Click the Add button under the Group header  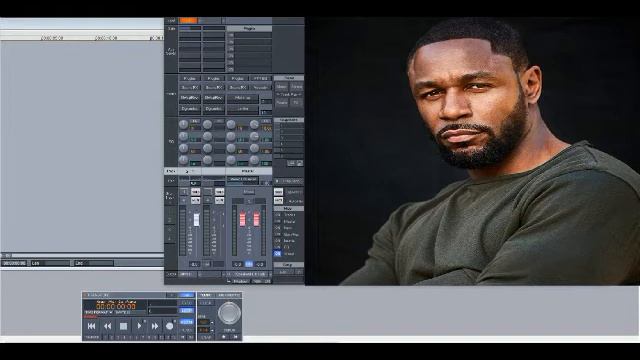click(283, 272)
